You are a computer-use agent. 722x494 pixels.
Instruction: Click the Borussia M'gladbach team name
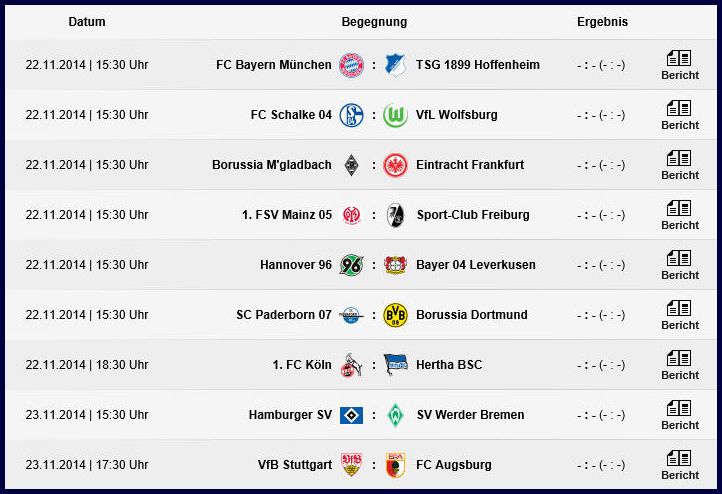coord(272,165)
